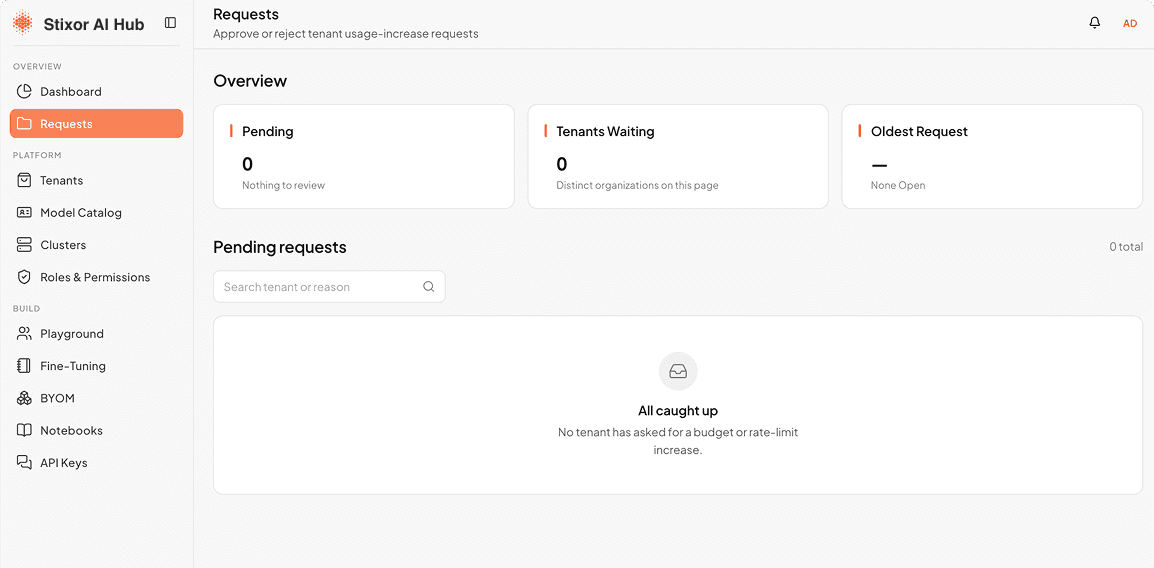The width and height of the screenshot is (1154, 568).
Task: Click the Oldest Request card heading
Action: [x=919, y=132]
